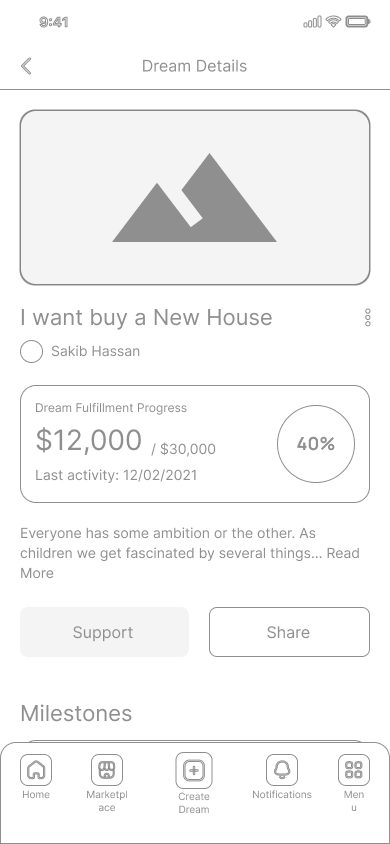Open the dream image placeholder thumbnail
Screen dimensions: 390x844
click(195, 198)
